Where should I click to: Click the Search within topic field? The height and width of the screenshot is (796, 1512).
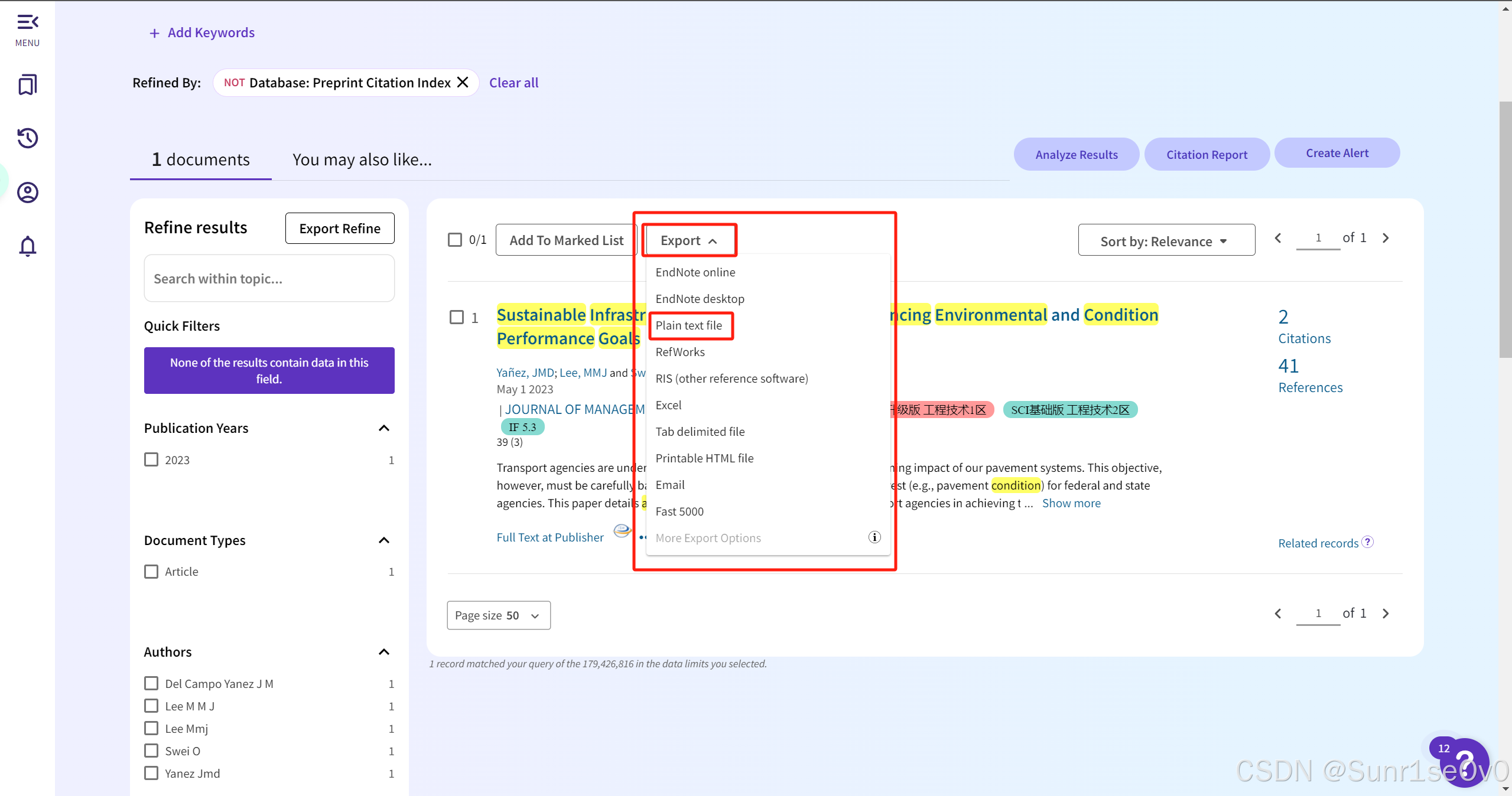(x=269, y=279)
